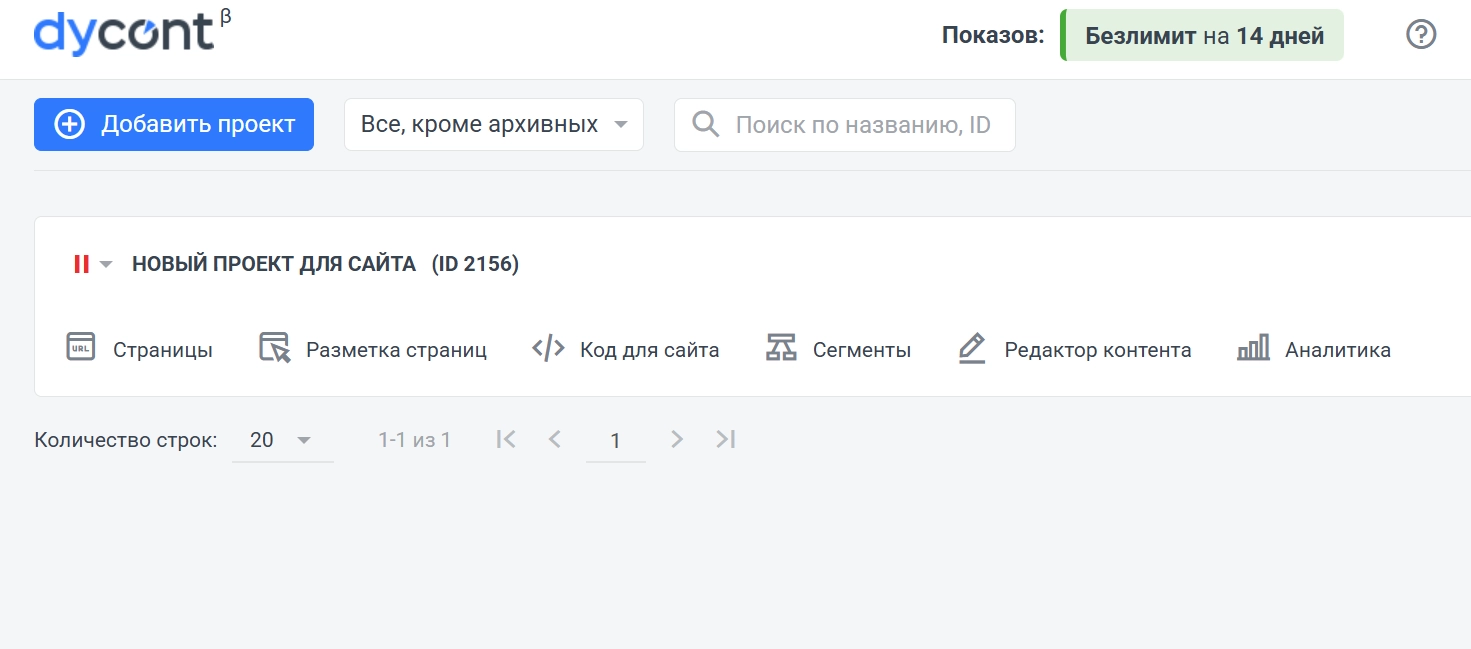Click the Разметка страниц cursor icon
Image resolution: width=1471 pixels, height=649 pixels.
[x=274, y=347]
